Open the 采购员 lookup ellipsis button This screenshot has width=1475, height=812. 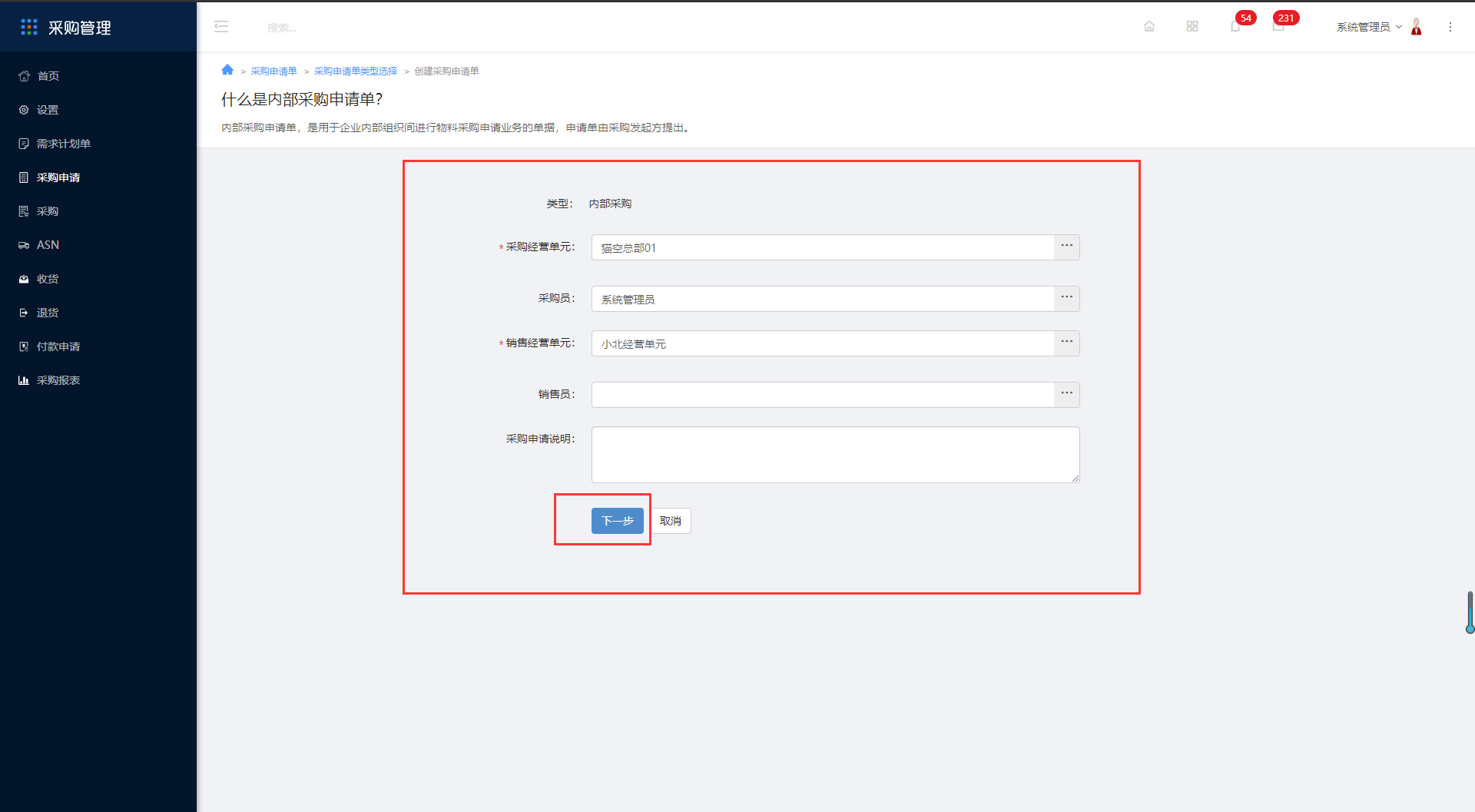pyautogui.click(x=1067, y=299)
